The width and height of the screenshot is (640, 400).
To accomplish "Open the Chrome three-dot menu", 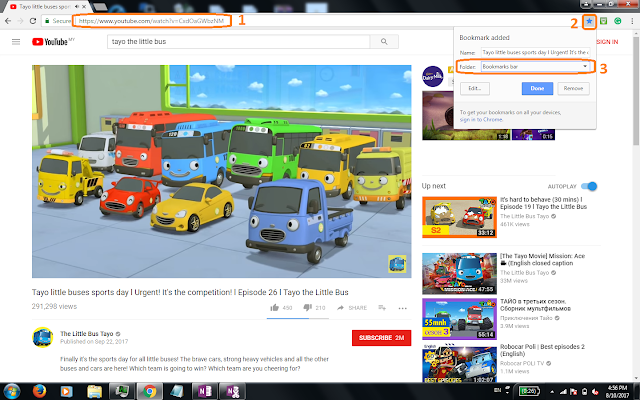I will [x=632, y=21].
